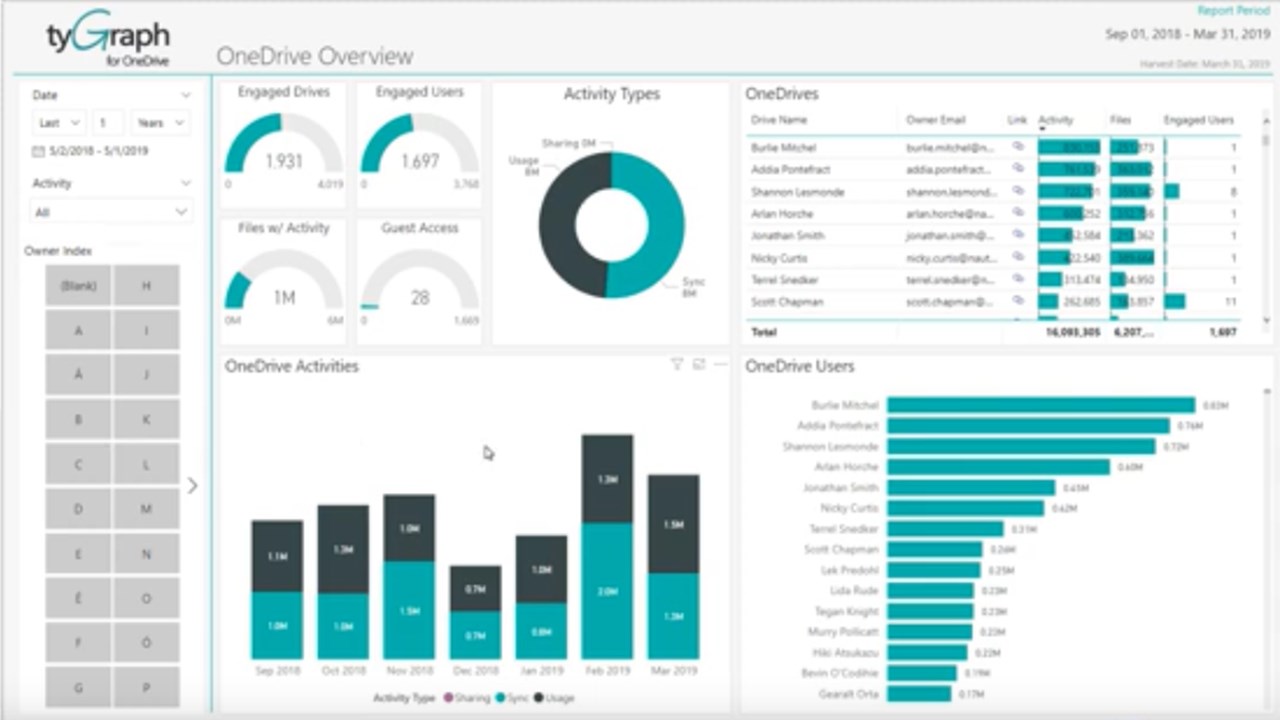Open the link icon for Scott Chapman
This screenshot has width=1280, height=720.
click(1018, 301)
